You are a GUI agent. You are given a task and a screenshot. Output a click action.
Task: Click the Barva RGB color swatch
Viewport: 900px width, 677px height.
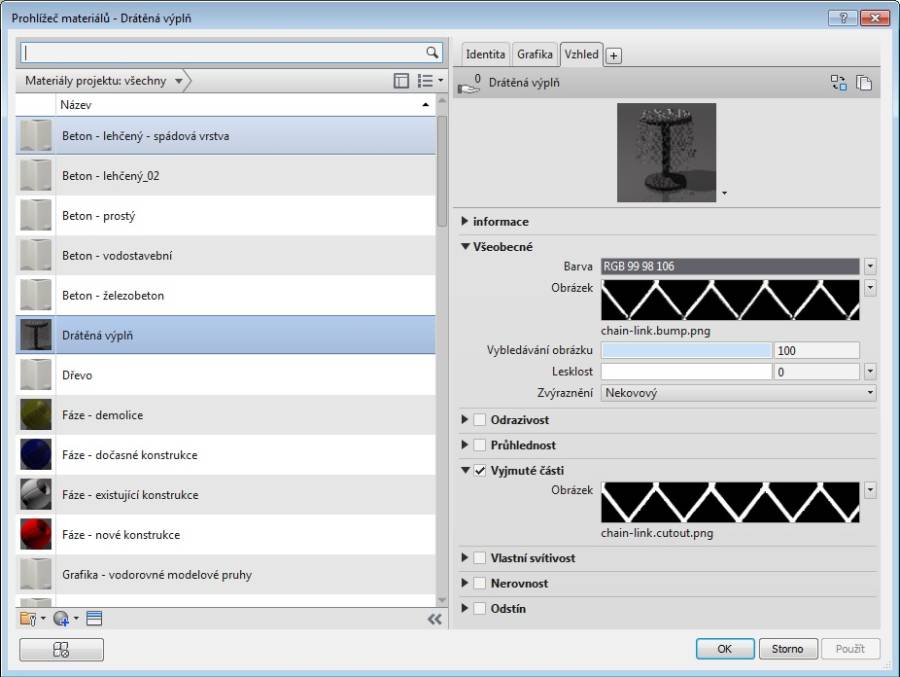pos(729,266)
